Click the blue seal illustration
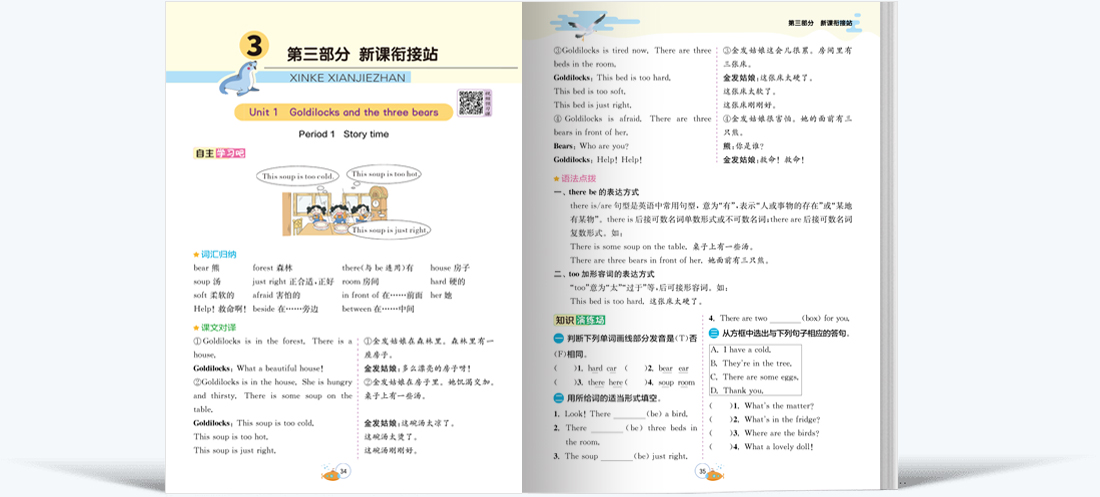This screenshot has width=1100, height=497. click(239, 77)
